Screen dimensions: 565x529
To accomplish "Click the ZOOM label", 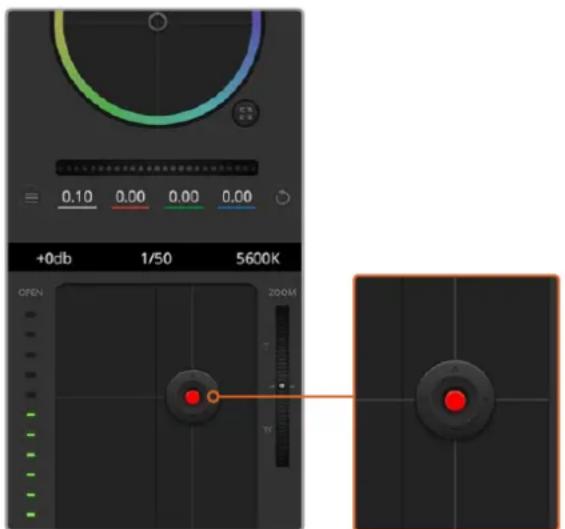I will coord(282,292).
